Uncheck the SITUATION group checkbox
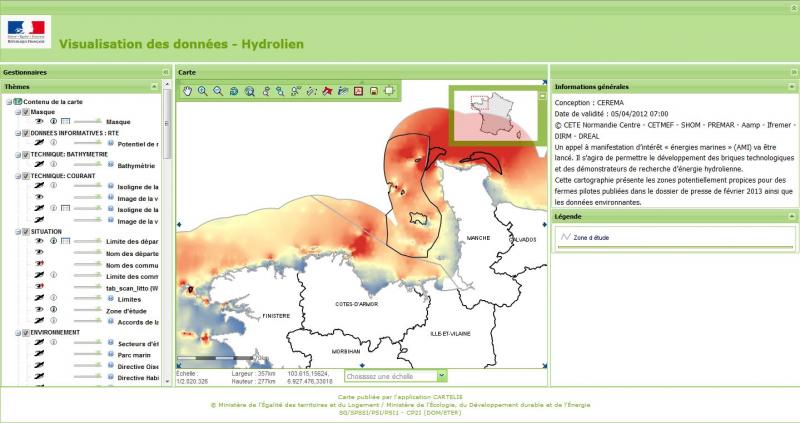The image size is (800, 423). point(26,231)
